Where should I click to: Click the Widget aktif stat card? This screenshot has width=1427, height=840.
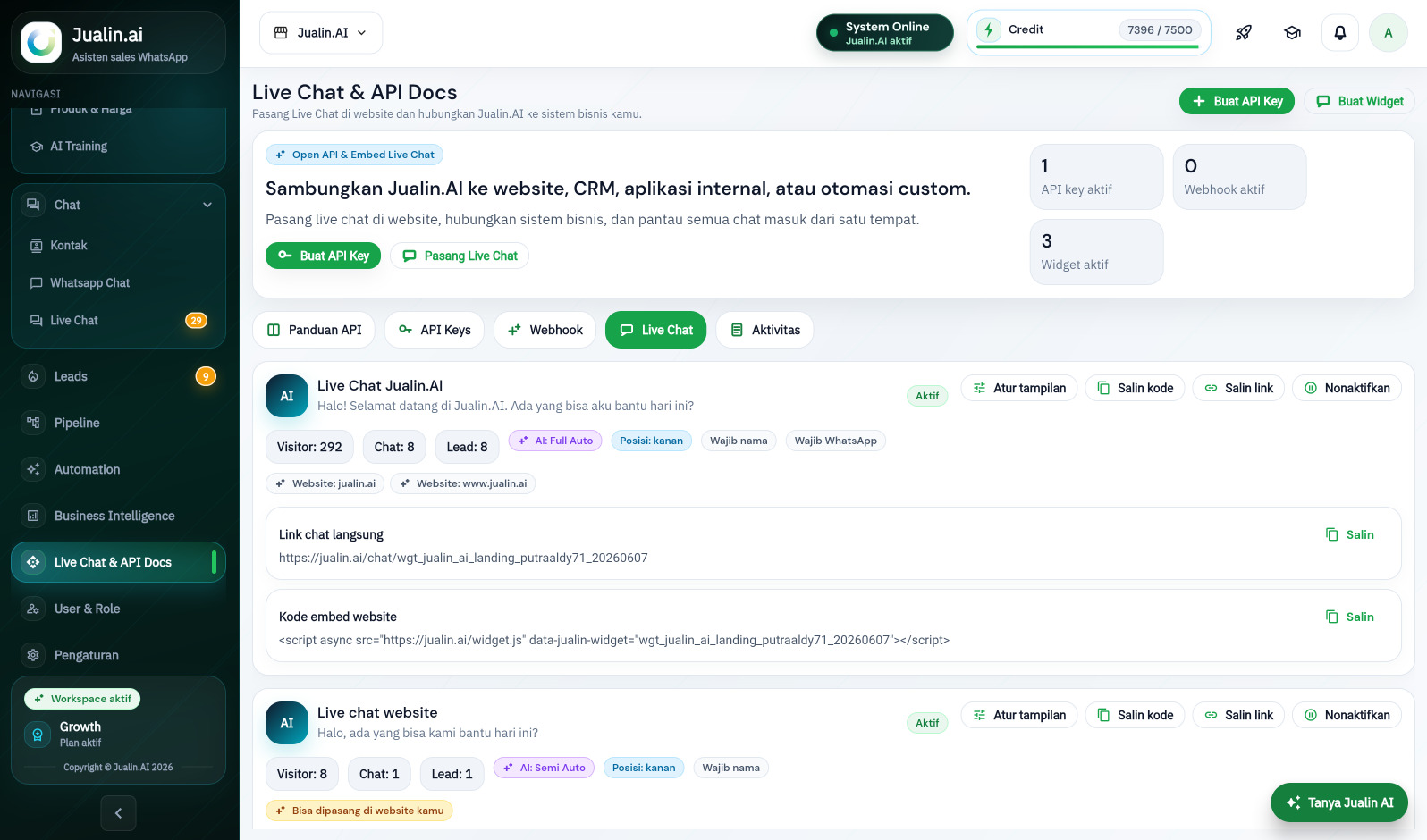(x=1097, y=252)
